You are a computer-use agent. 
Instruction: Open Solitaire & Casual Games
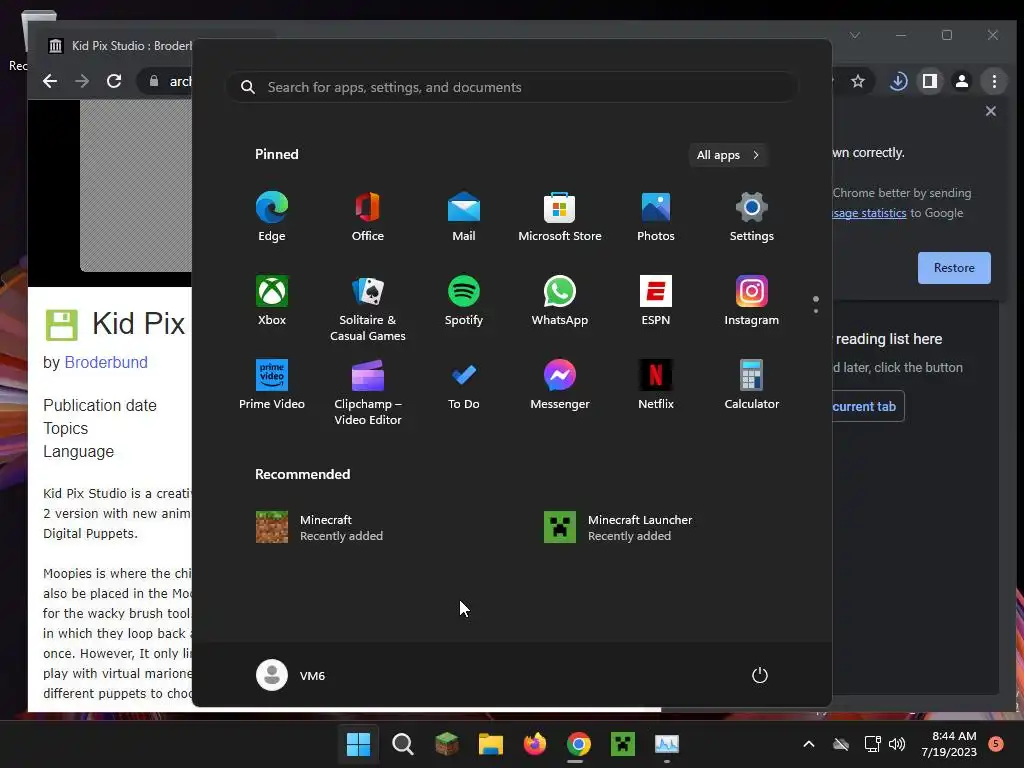click(x=368, y=308)
